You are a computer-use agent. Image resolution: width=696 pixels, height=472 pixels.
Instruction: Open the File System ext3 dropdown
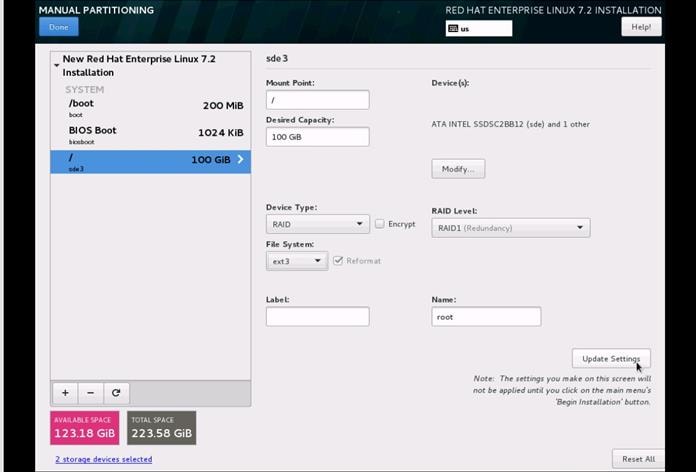(x=297, y=261)
